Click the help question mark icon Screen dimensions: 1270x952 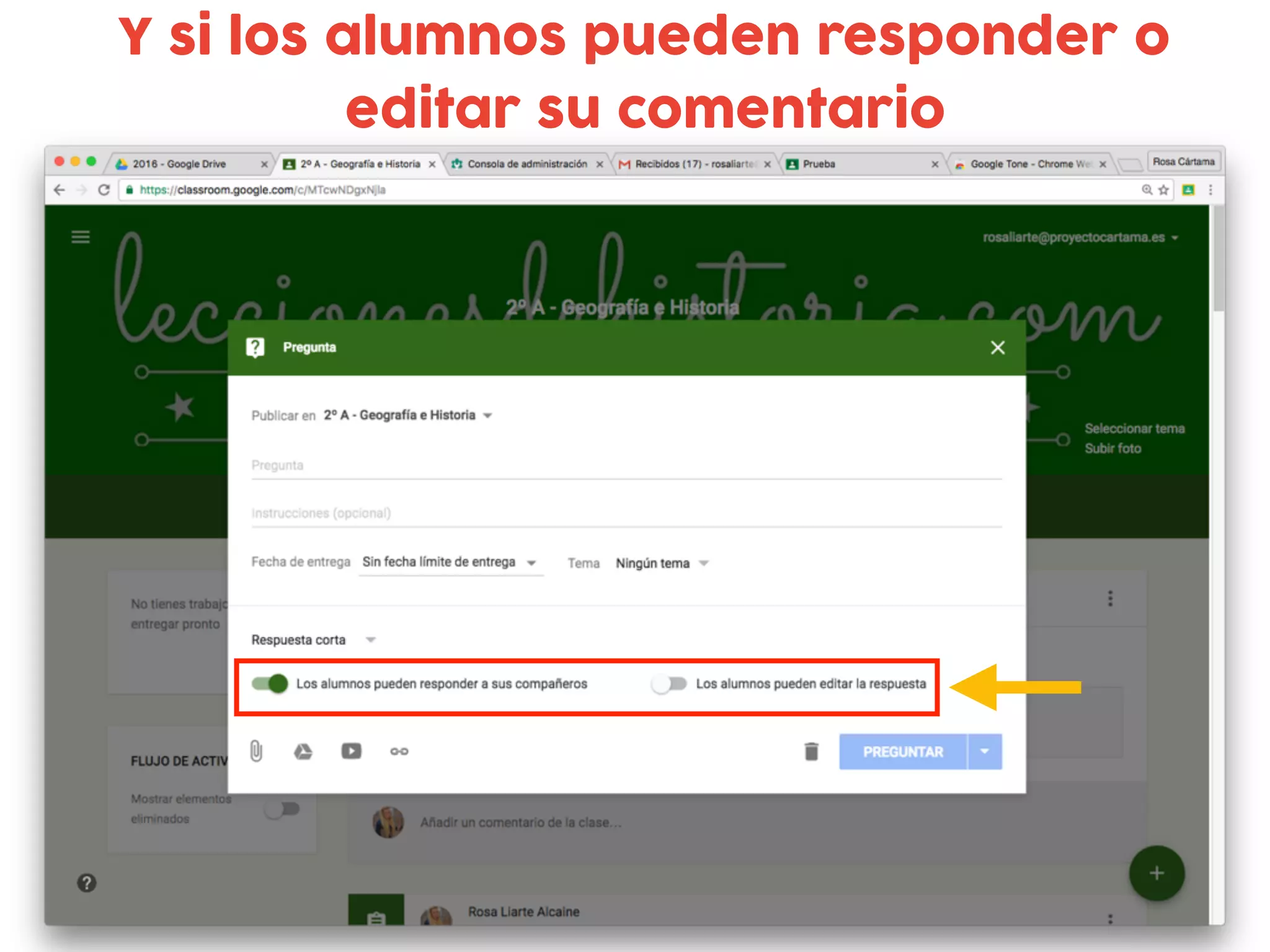[x=87, y=883]
